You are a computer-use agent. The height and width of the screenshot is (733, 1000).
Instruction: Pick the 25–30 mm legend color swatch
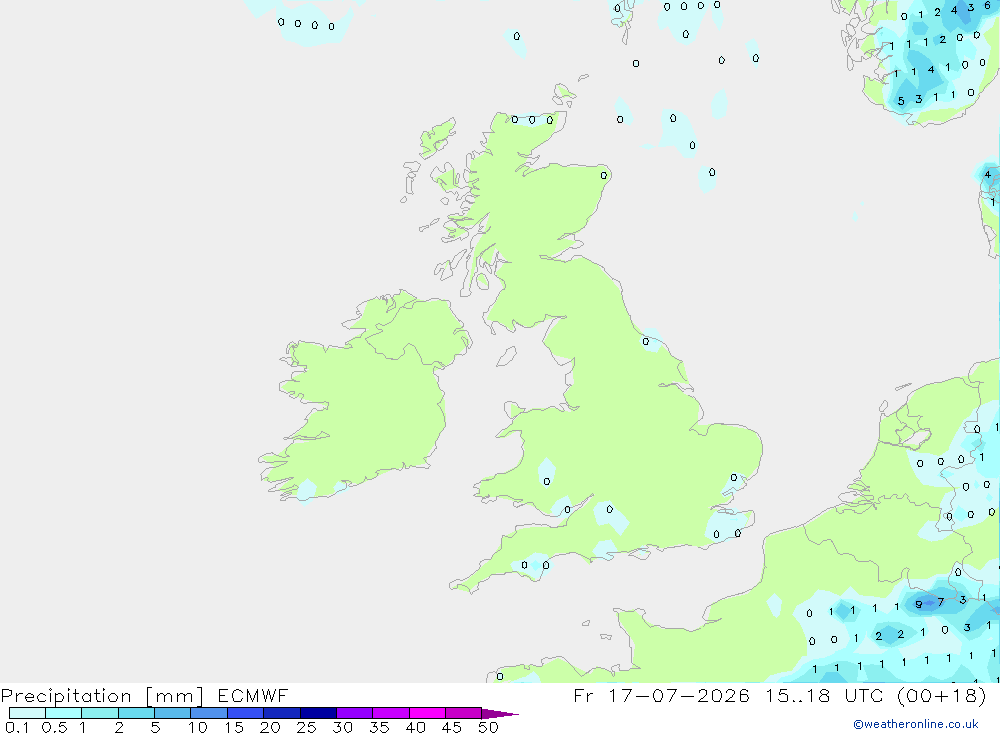[318, 713]
